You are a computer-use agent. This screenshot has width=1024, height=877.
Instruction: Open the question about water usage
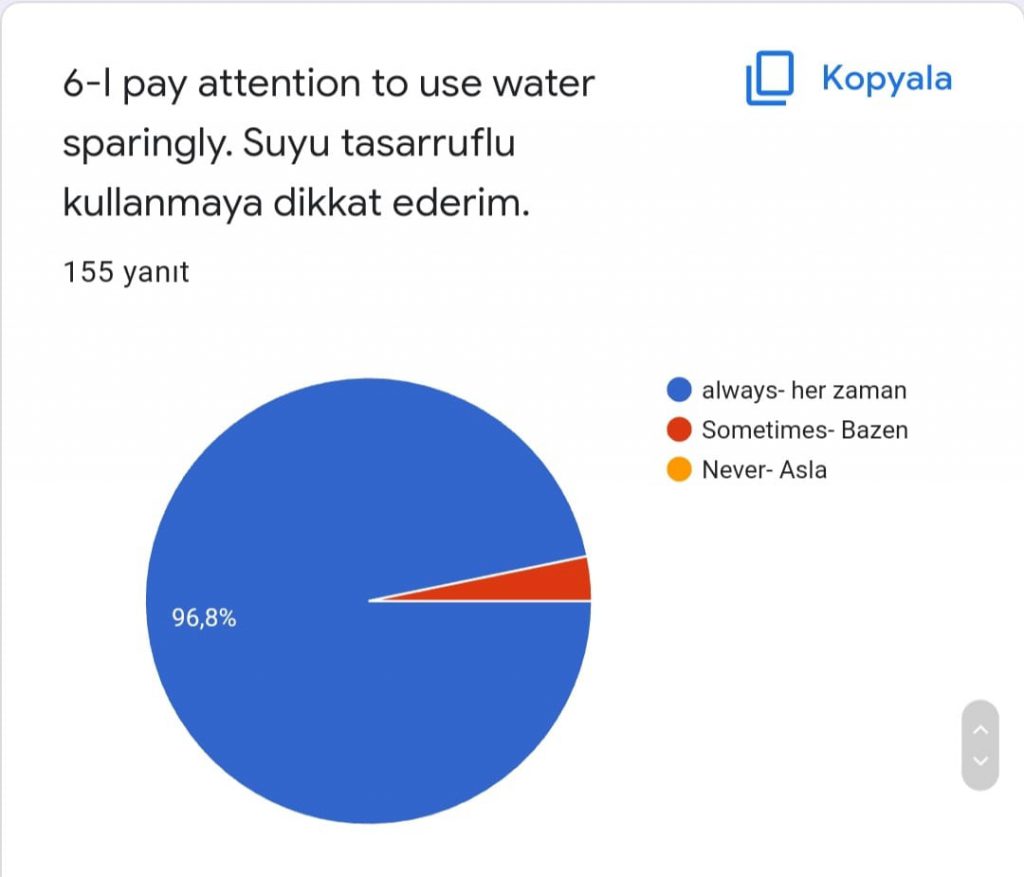click(330, 143)
